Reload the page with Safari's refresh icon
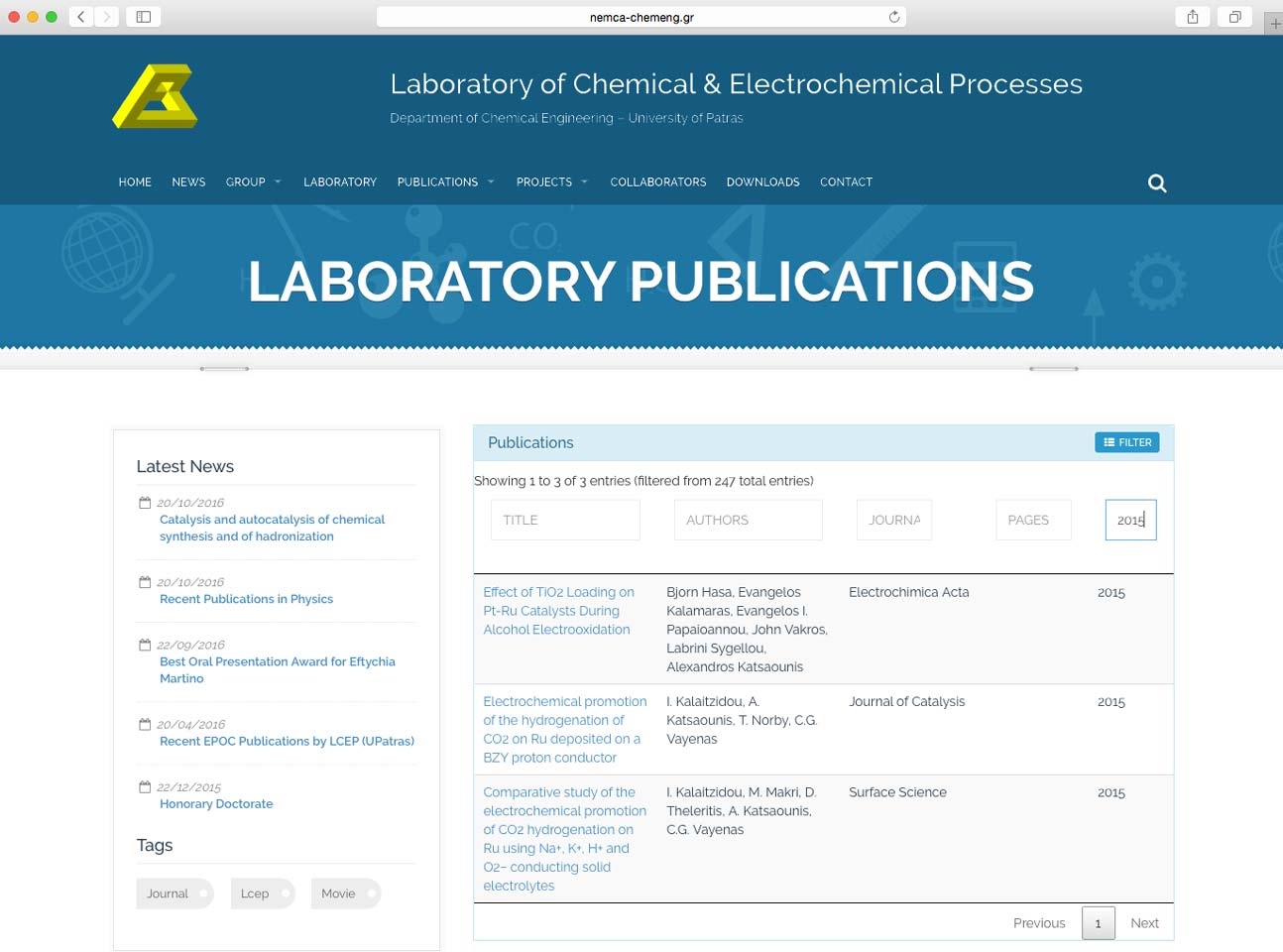Image resolution: width=1283 pixels, height=952 pixels. click(x=894, y=17)
